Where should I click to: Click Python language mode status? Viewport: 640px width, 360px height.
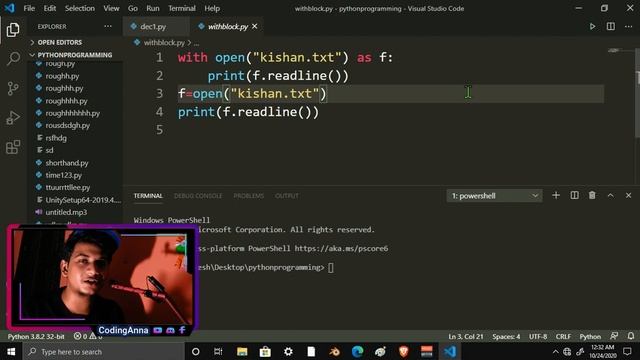[590, 336]
